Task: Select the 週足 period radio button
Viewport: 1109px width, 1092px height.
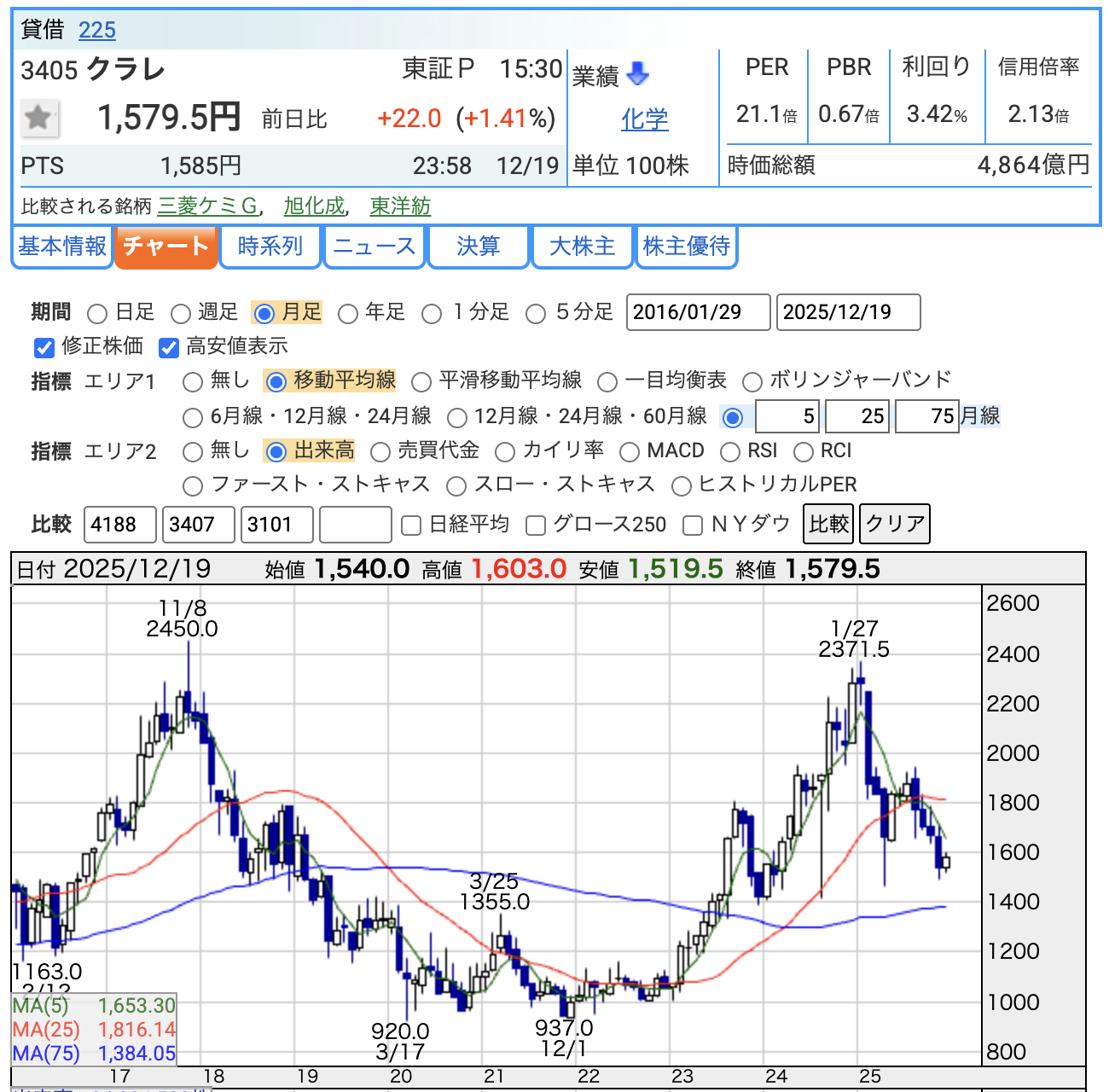Action: pos(181,314)
